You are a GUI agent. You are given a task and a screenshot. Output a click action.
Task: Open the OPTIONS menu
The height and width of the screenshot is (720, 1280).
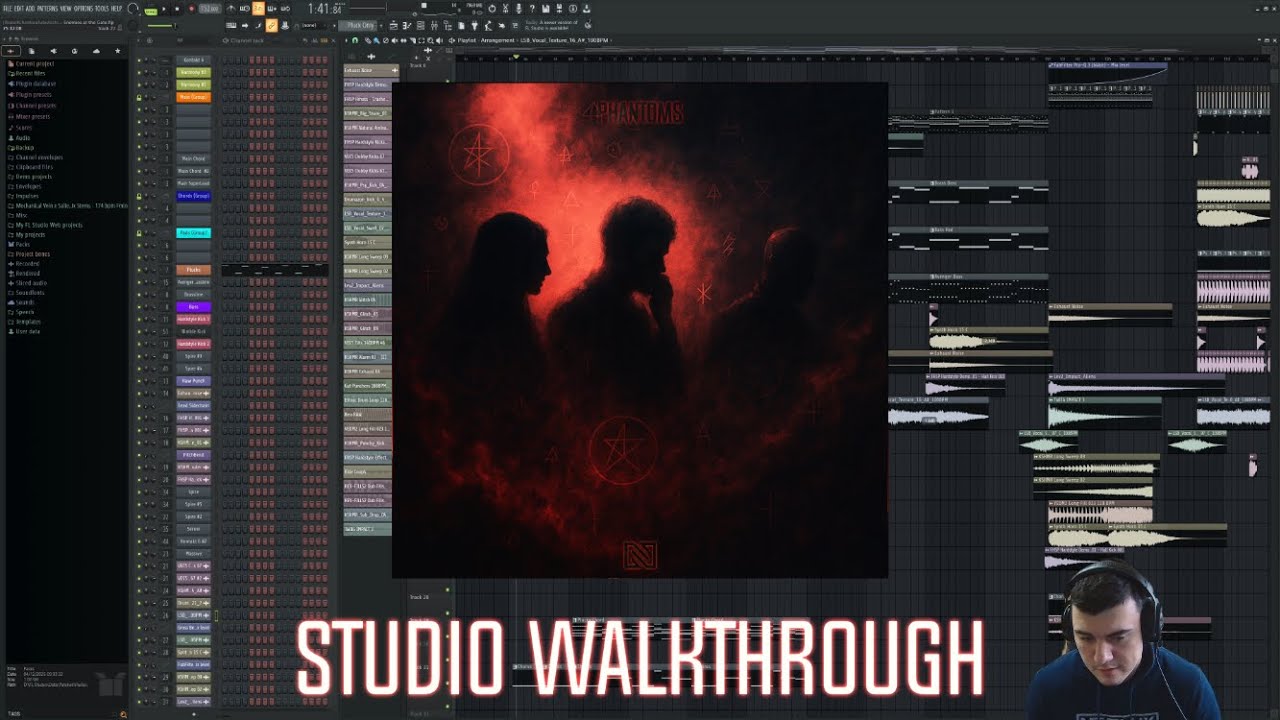(x=83, y=9)
